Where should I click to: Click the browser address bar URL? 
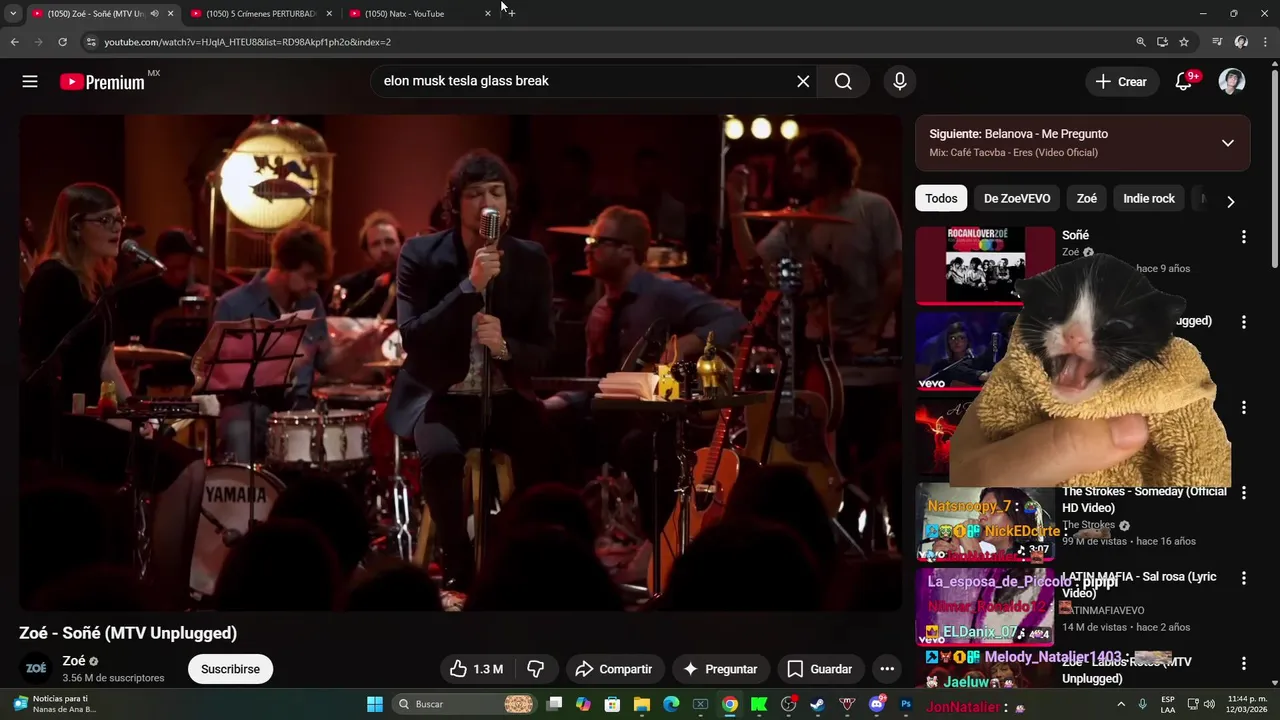(x=248, y=42)
